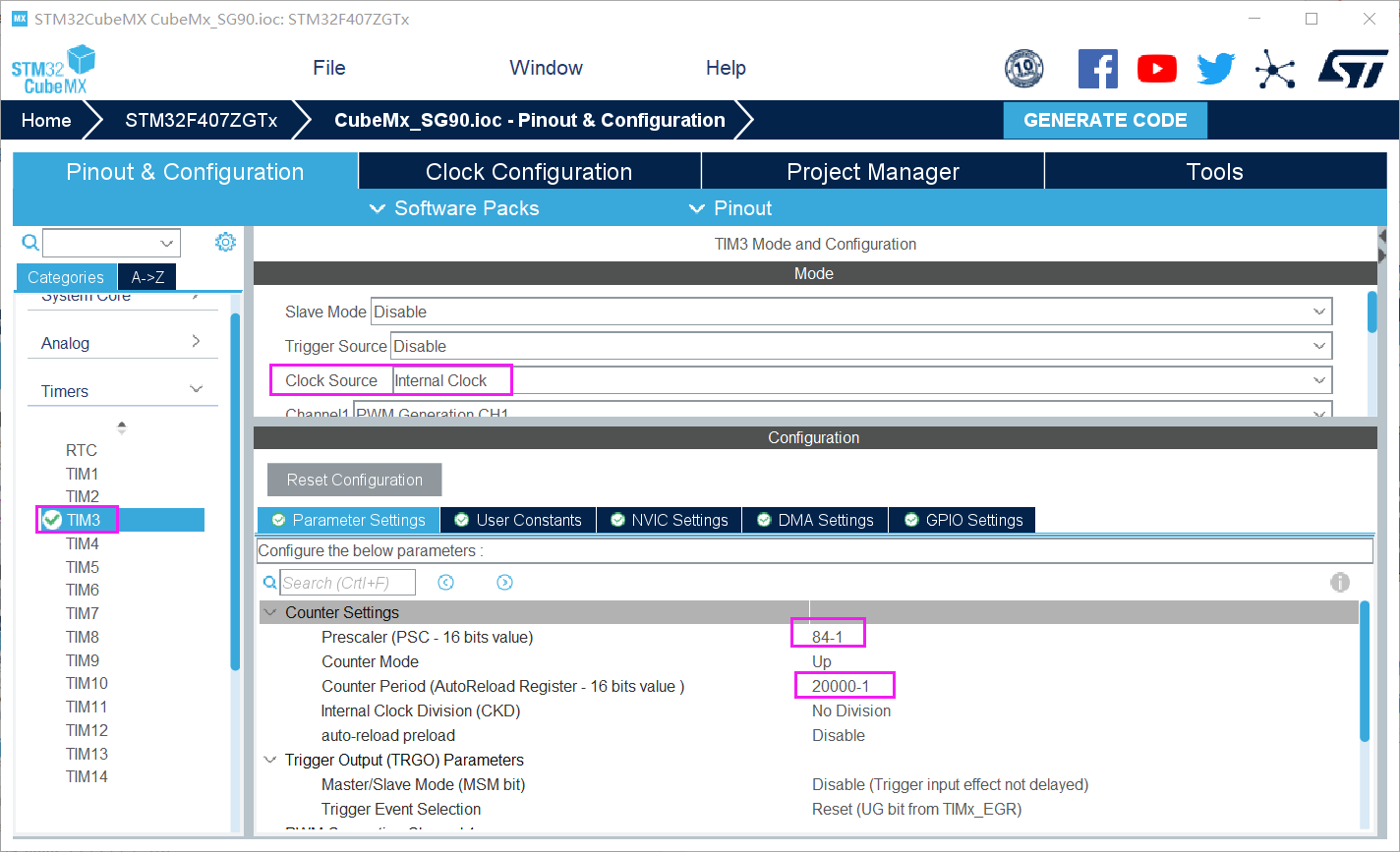This screenshot has height=852, width=1400.
Task: Select the Parameter Settings tab
Action: click(x=348, y=520)
